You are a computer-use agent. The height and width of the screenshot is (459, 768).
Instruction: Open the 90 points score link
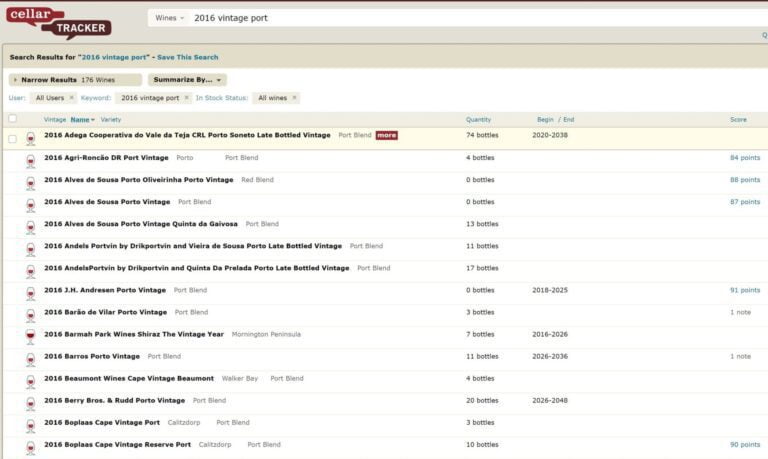point(745,444)
